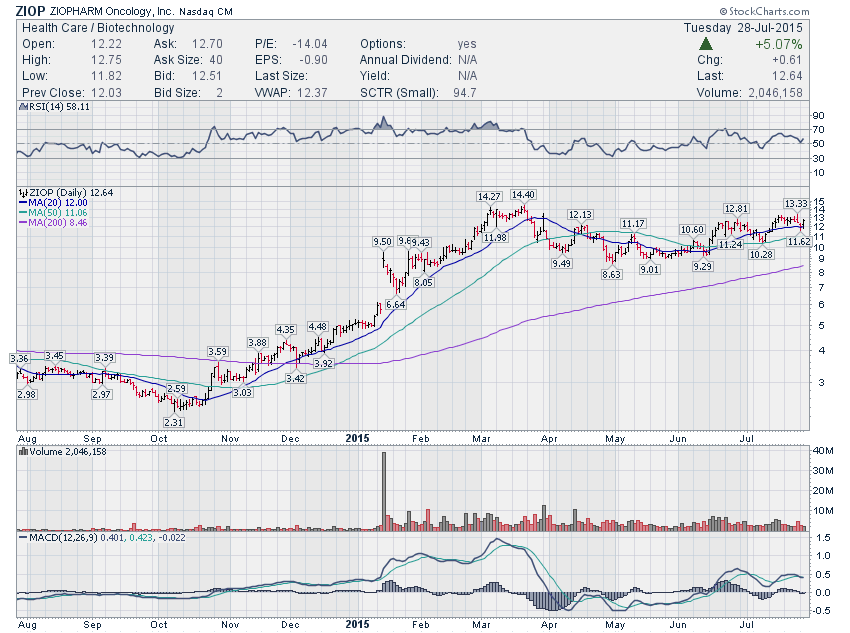Click the VWAP value 12.37

tap(312, 93)
